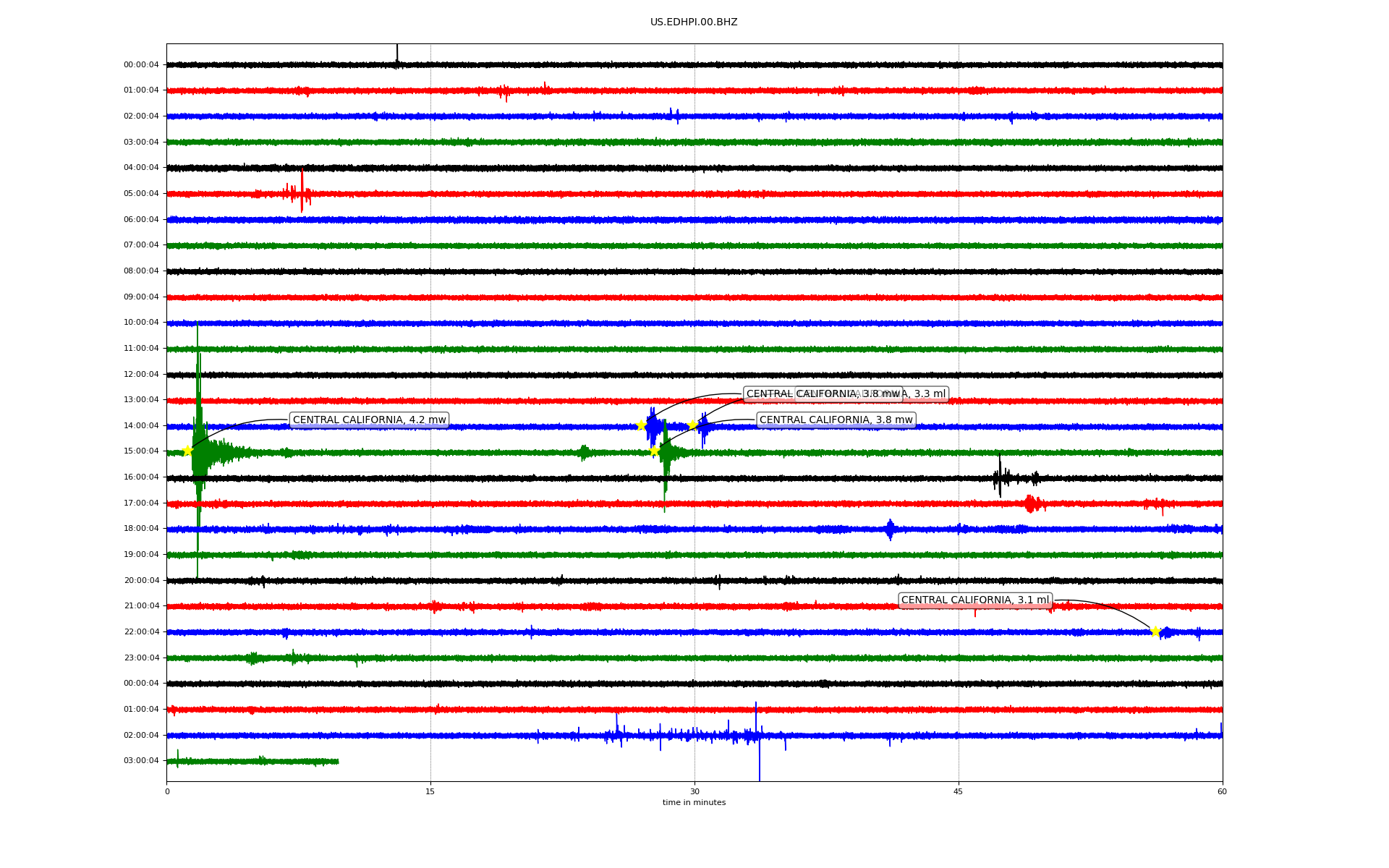The width and height of the screenshot is (1389, 868).
Task: Click the 'time in minutes' axis label
Action: pos(694,802)
